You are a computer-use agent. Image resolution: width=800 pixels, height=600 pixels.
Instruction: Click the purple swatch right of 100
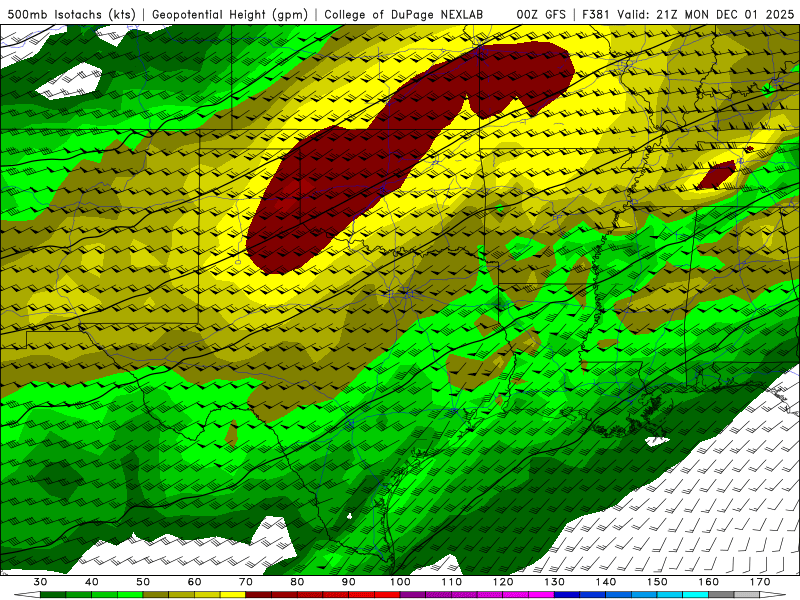point(413,596)
